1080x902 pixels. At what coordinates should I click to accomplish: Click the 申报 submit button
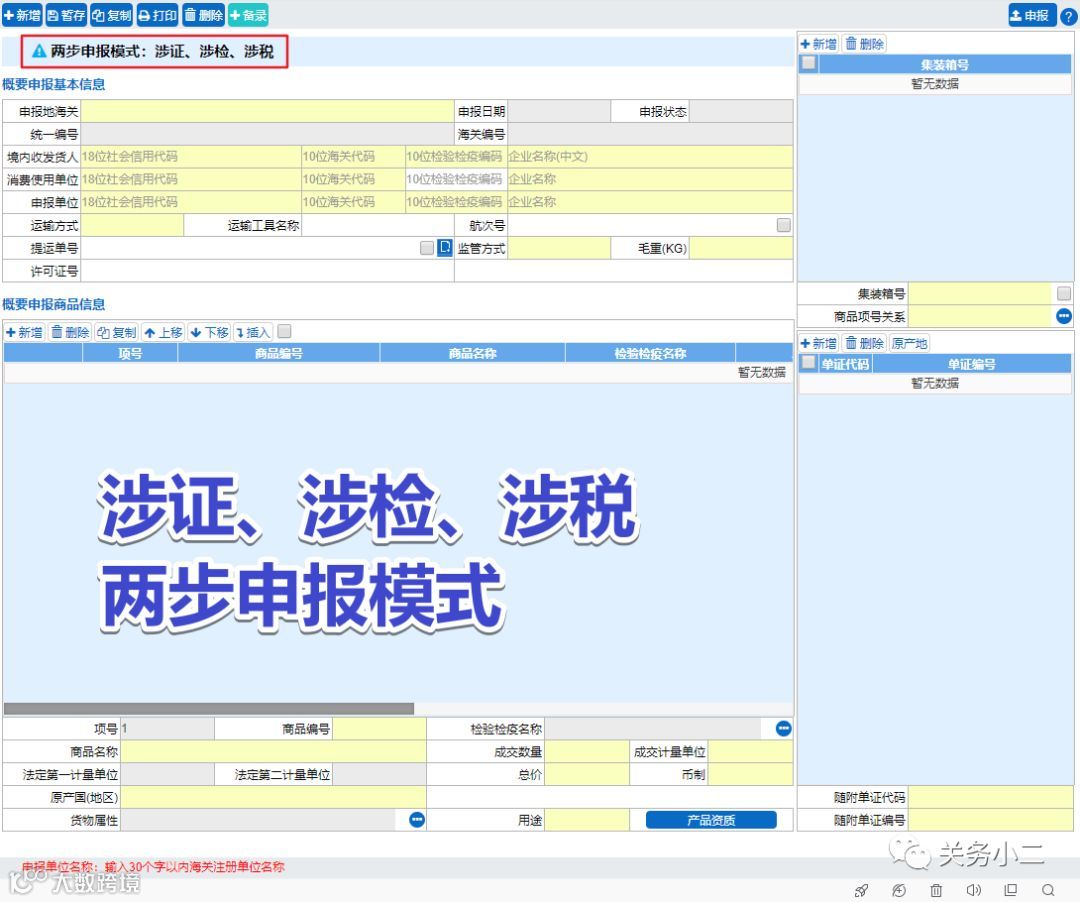point(1031,15)
